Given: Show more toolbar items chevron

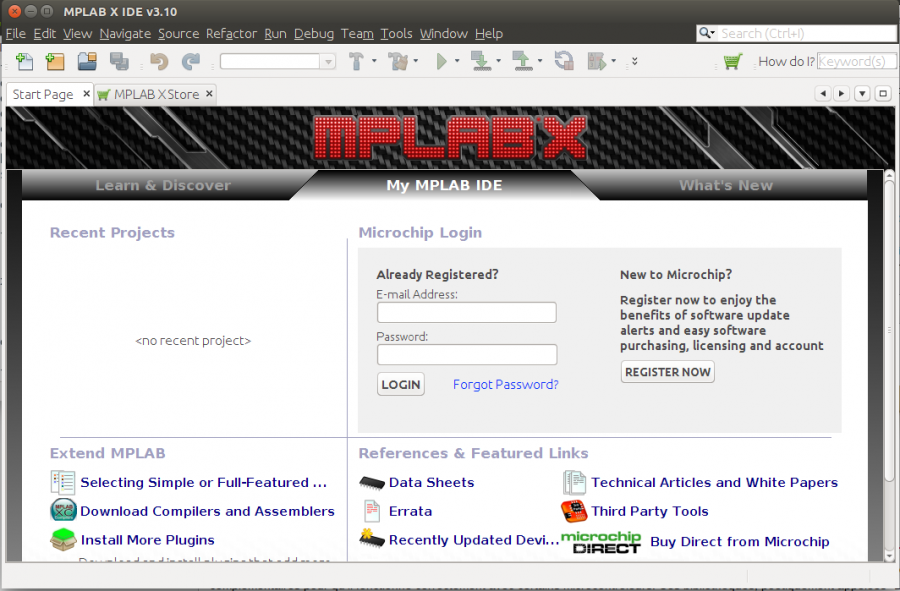Looking at the screenshot, I should point(635,61).
